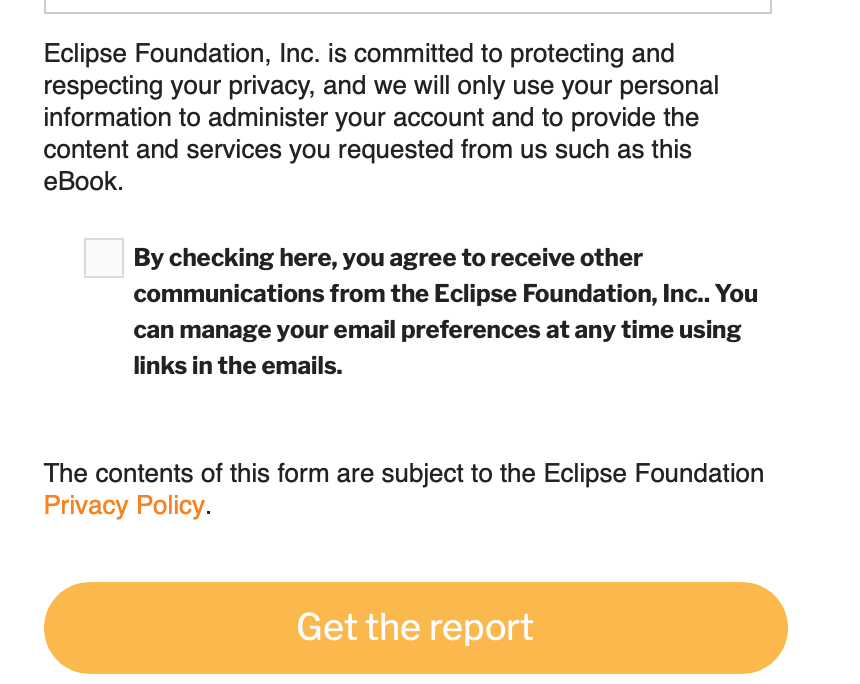Click the 'By checking here, you agree' label
The image size is (860, 684).
click(445, 312)
